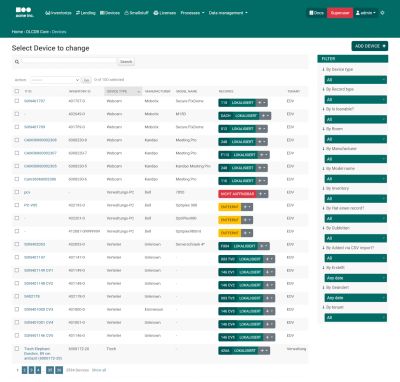
Task: Go to Devices in the top navigation
Action: 110,13
